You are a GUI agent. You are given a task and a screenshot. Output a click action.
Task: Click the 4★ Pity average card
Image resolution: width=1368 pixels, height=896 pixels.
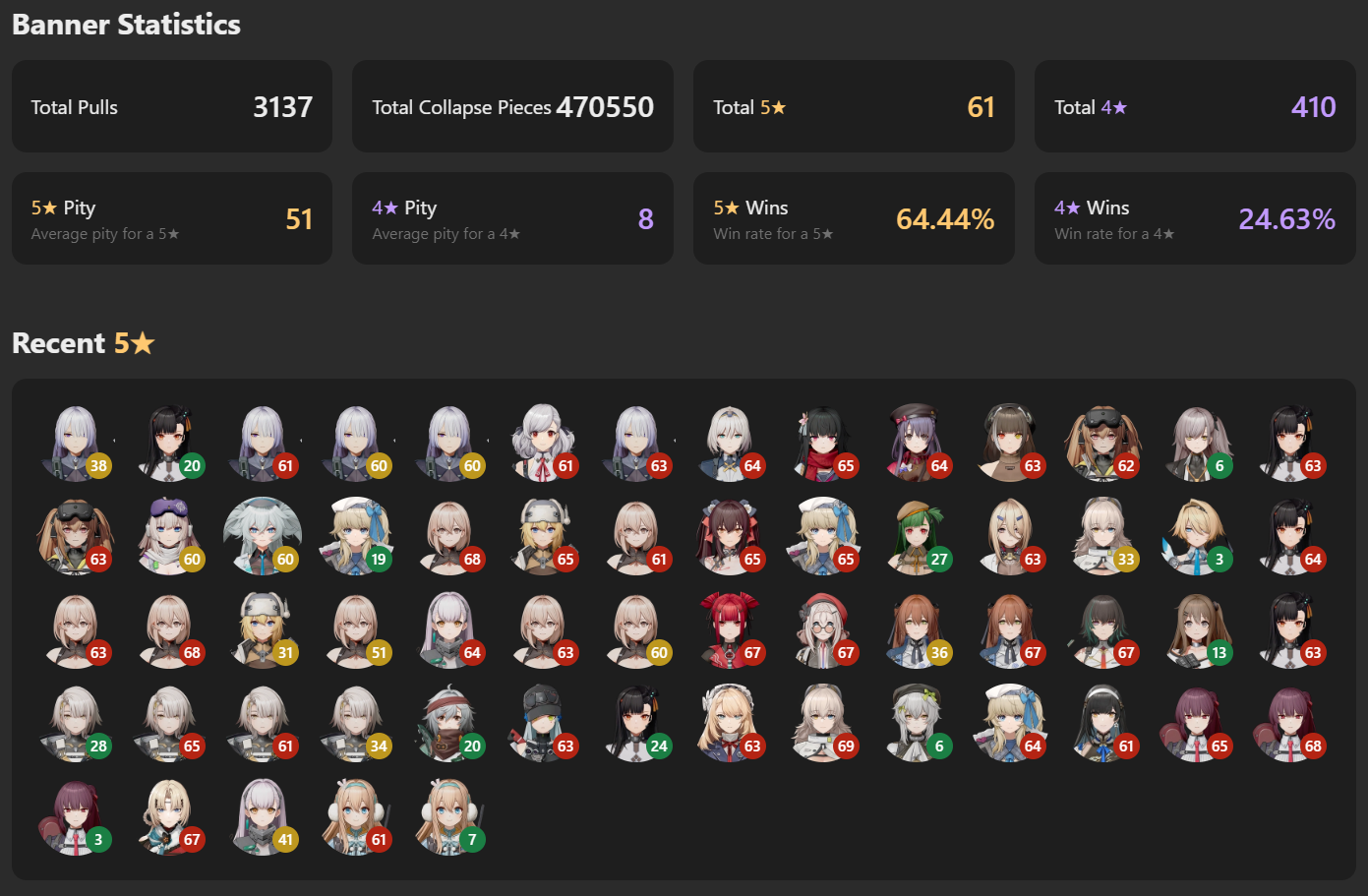click(512, 218)
